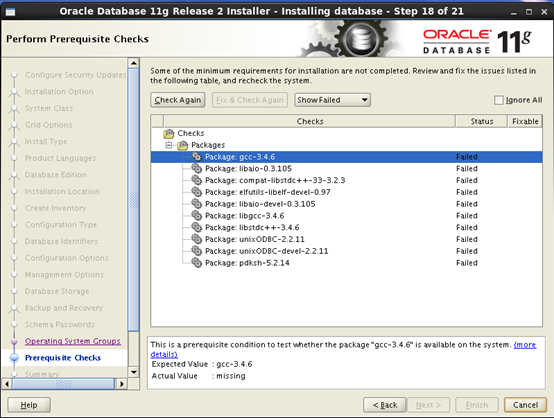Click gear icon beside libgcc-3.4.6
This screenshot has height=418, width=554.
coord(196,216)
